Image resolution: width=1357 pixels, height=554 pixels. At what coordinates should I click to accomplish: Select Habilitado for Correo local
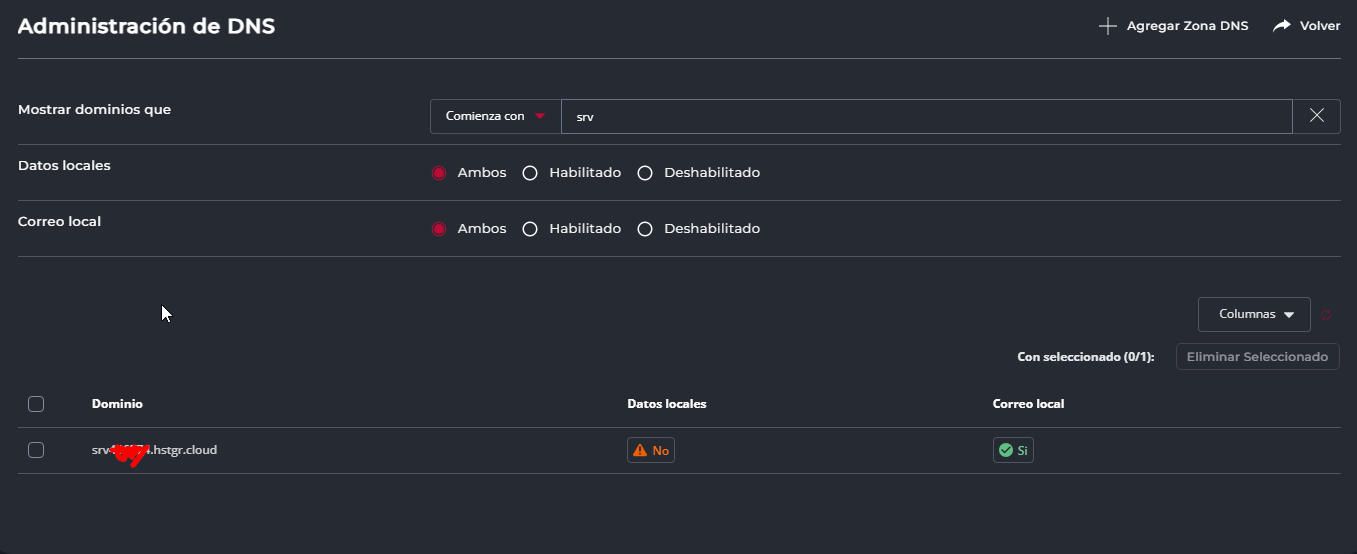coord(530,229)
